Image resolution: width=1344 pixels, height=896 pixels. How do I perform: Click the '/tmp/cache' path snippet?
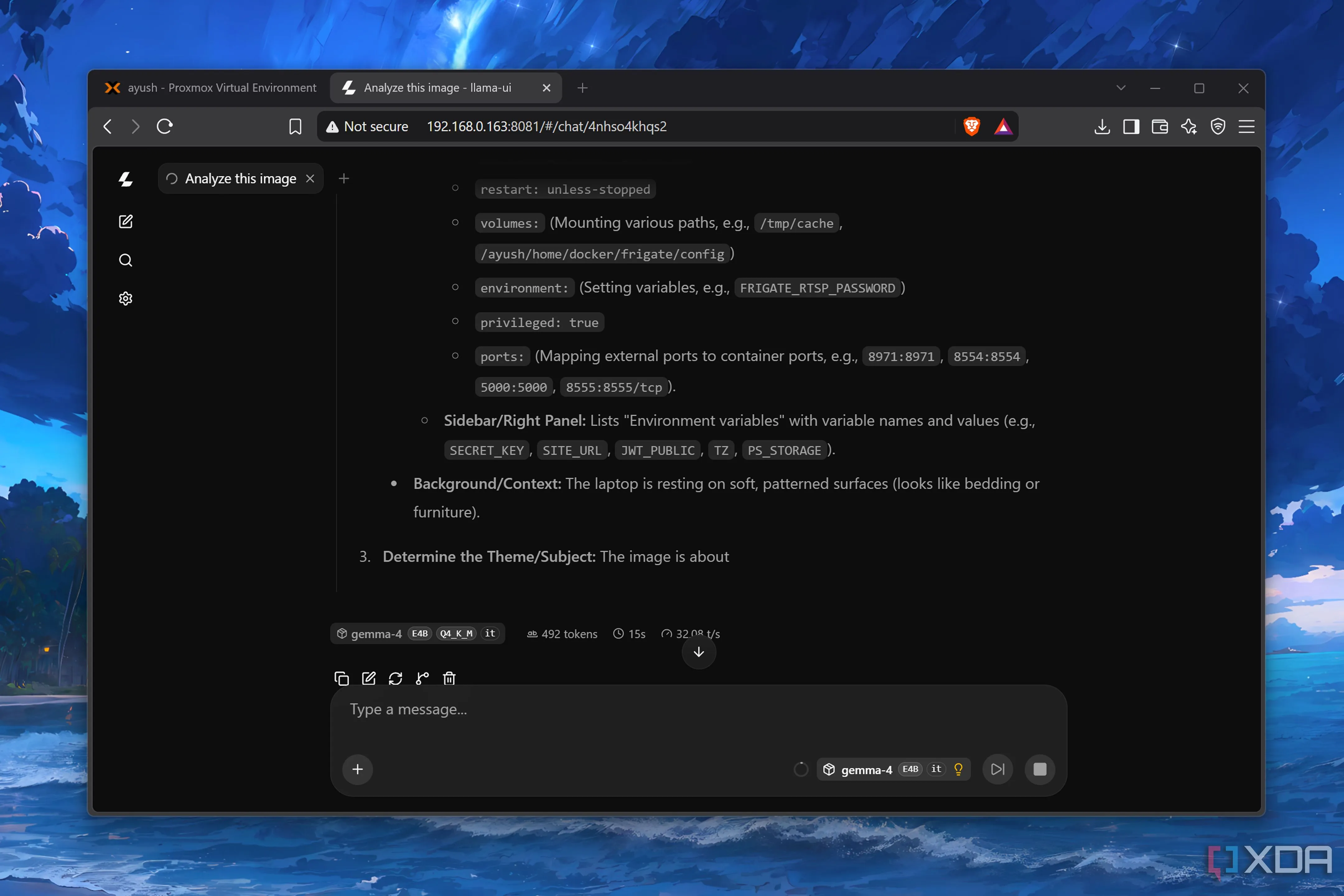796,223
